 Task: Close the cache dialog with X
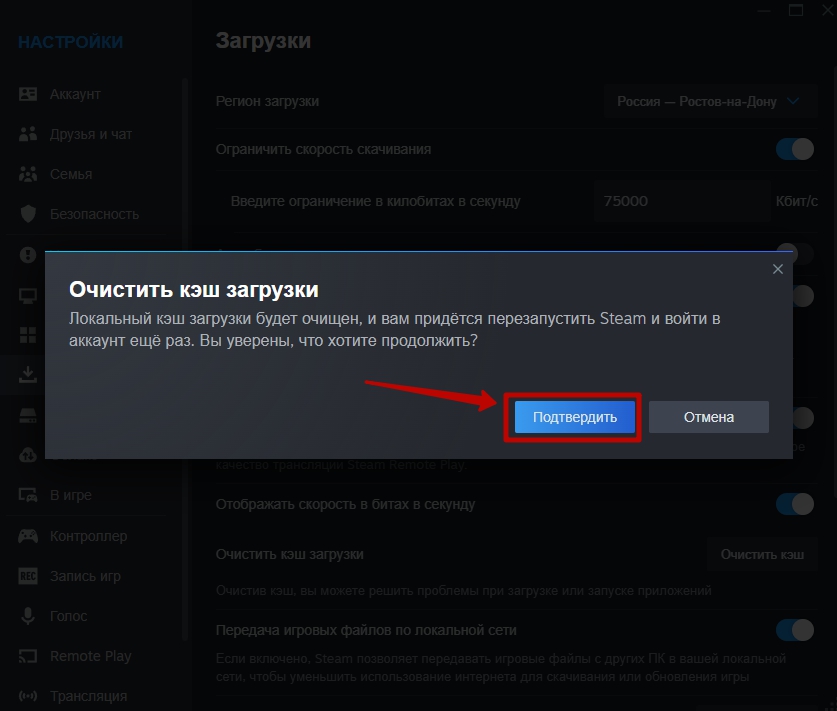point(778,269)
